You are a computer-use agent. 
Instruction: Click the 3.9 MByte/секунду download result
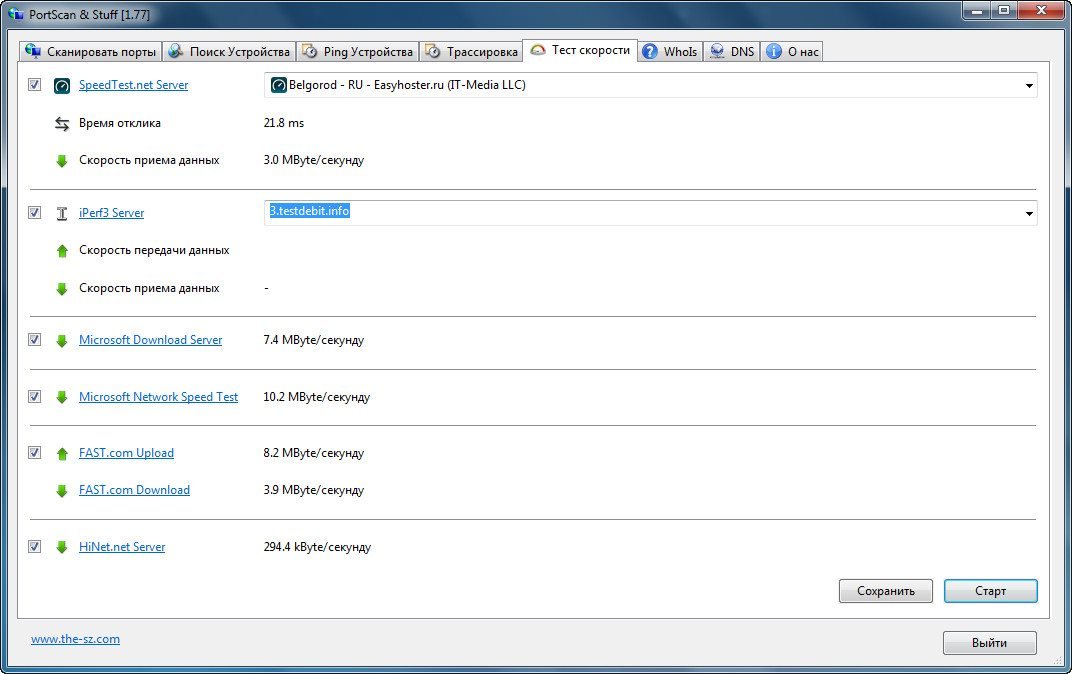(x=314, y=489)
